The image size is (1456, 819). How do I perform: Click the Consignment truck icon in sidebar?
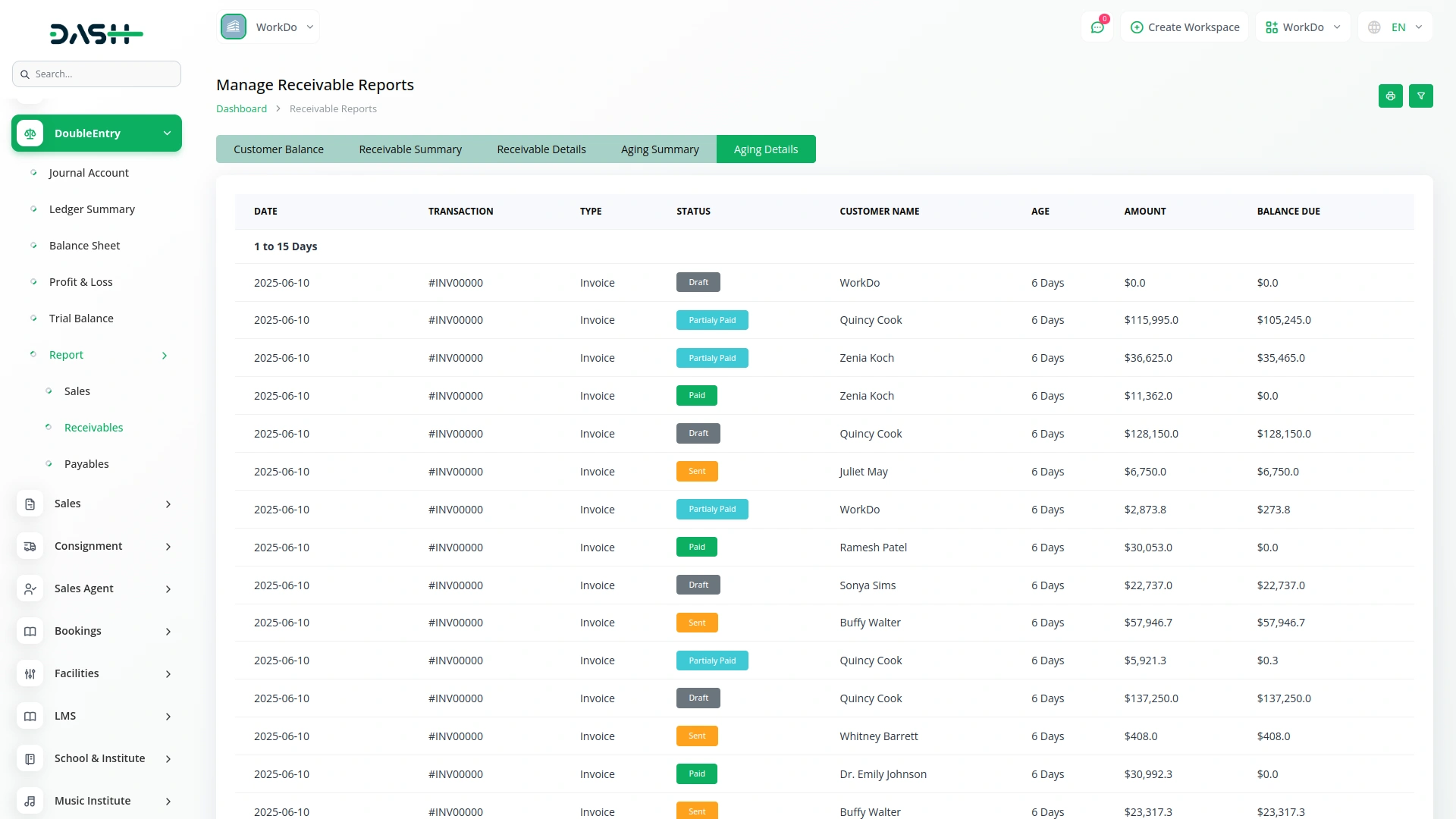click(x=30, y=546)
